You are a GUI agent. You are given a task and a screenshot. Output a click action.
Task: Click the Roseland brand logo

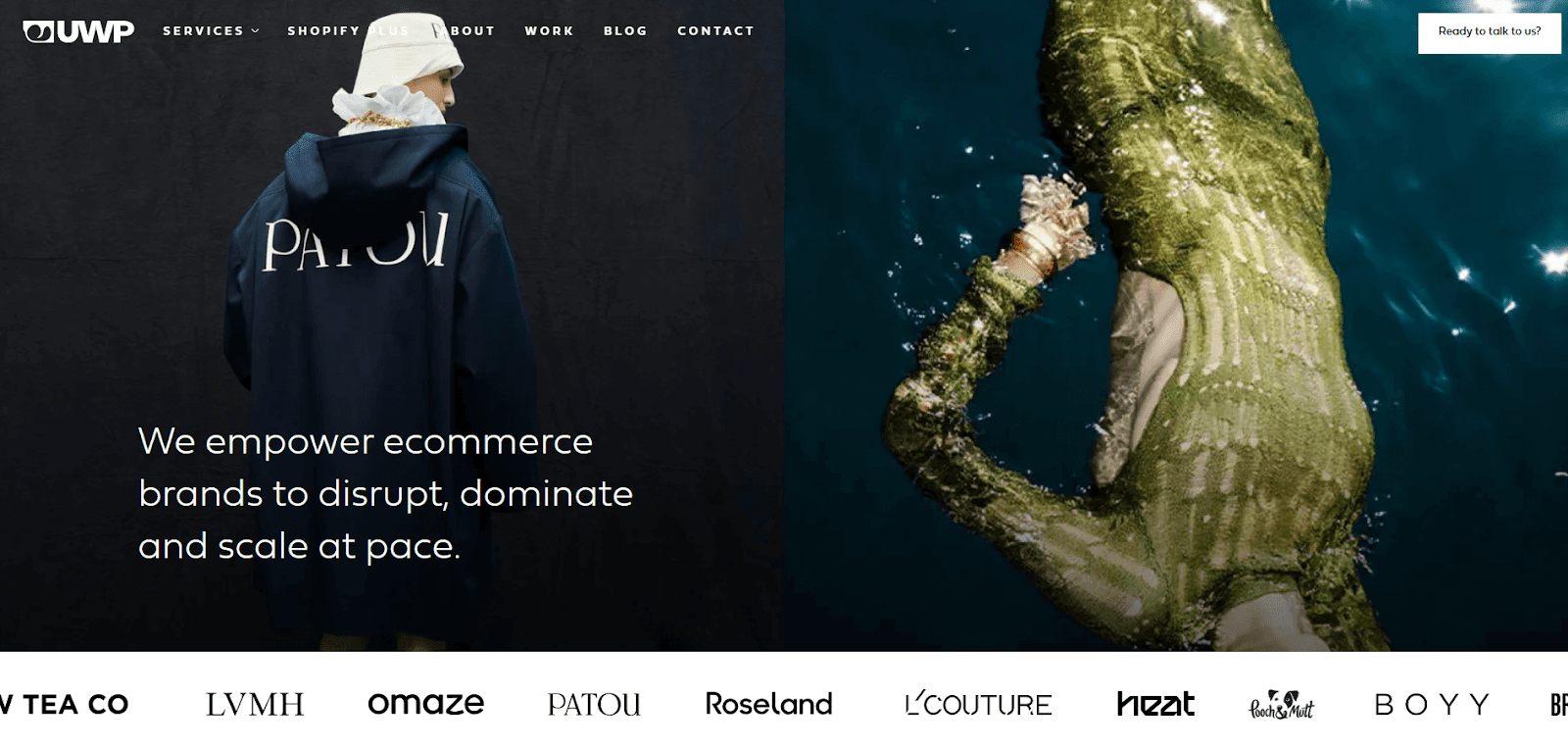(768, 704)
